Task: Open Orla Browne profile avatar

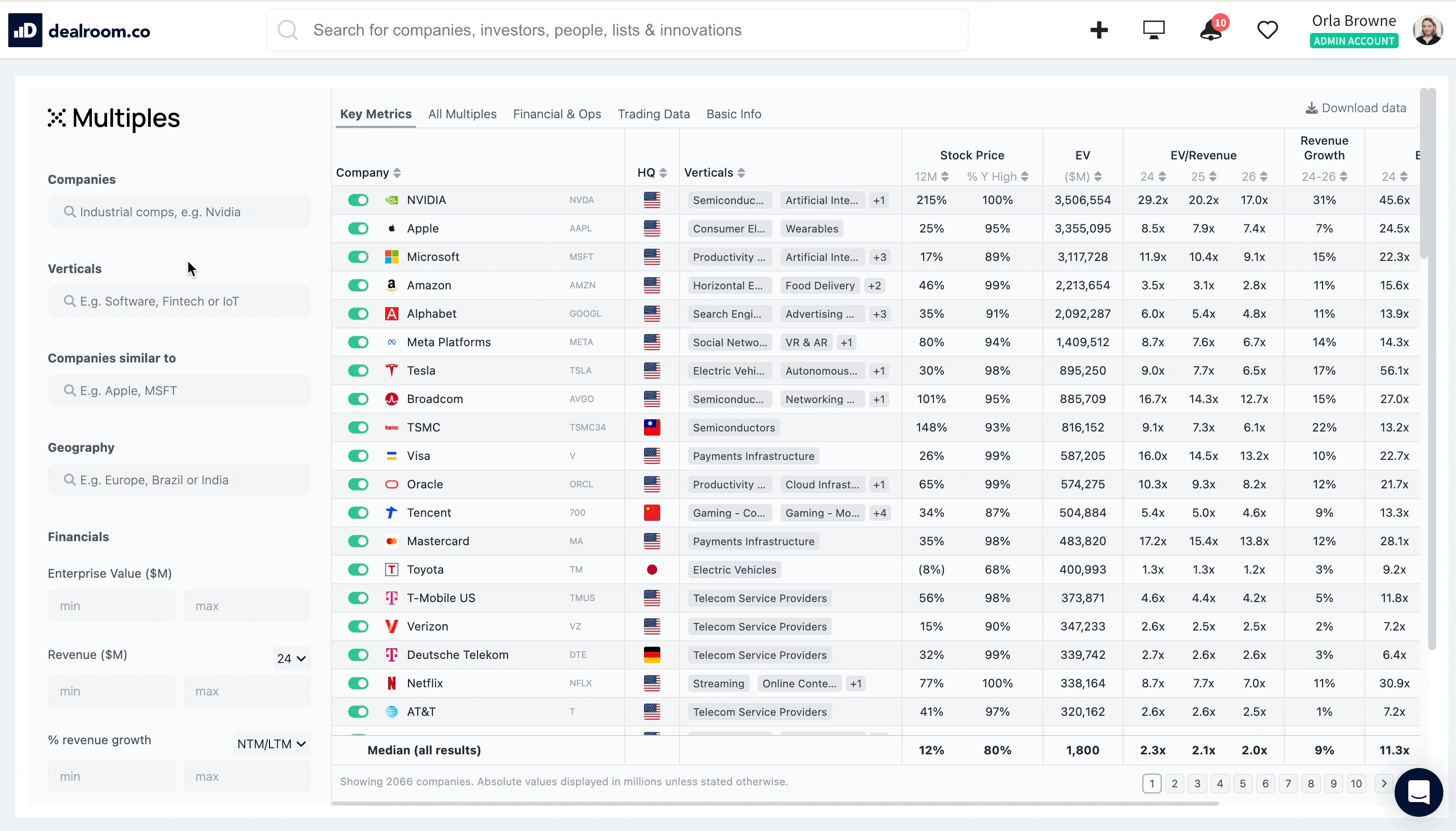Action: 1428,30
